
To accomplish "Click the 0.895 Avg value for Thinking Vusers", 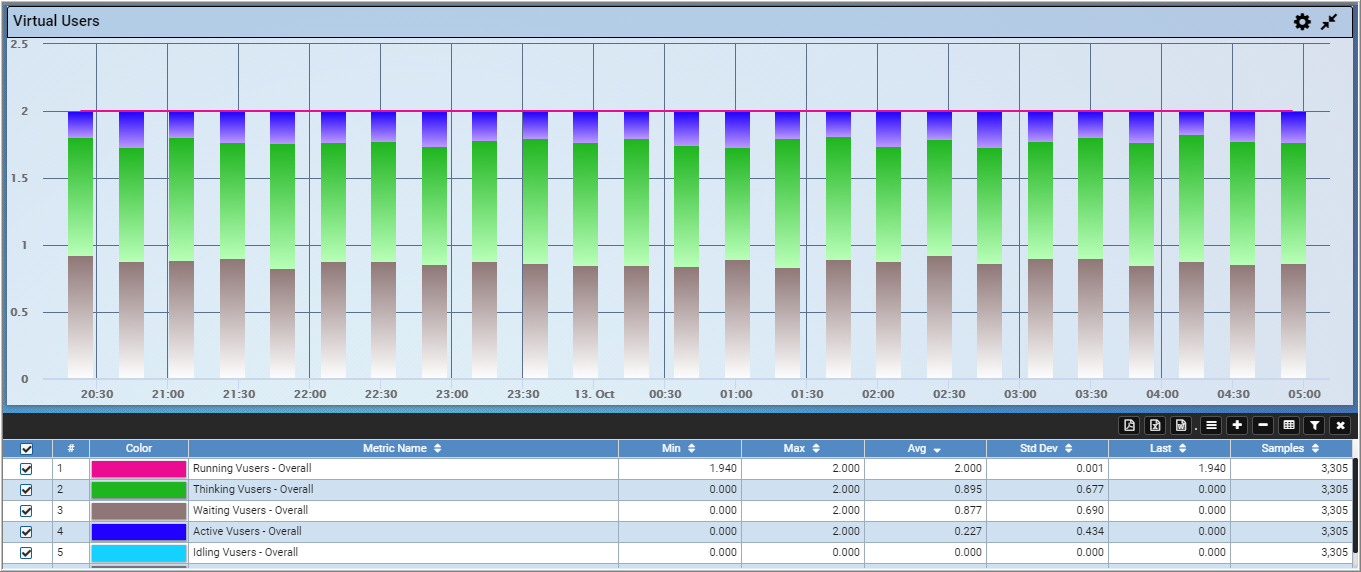I will pyautogui.click(x=966, y=489).
